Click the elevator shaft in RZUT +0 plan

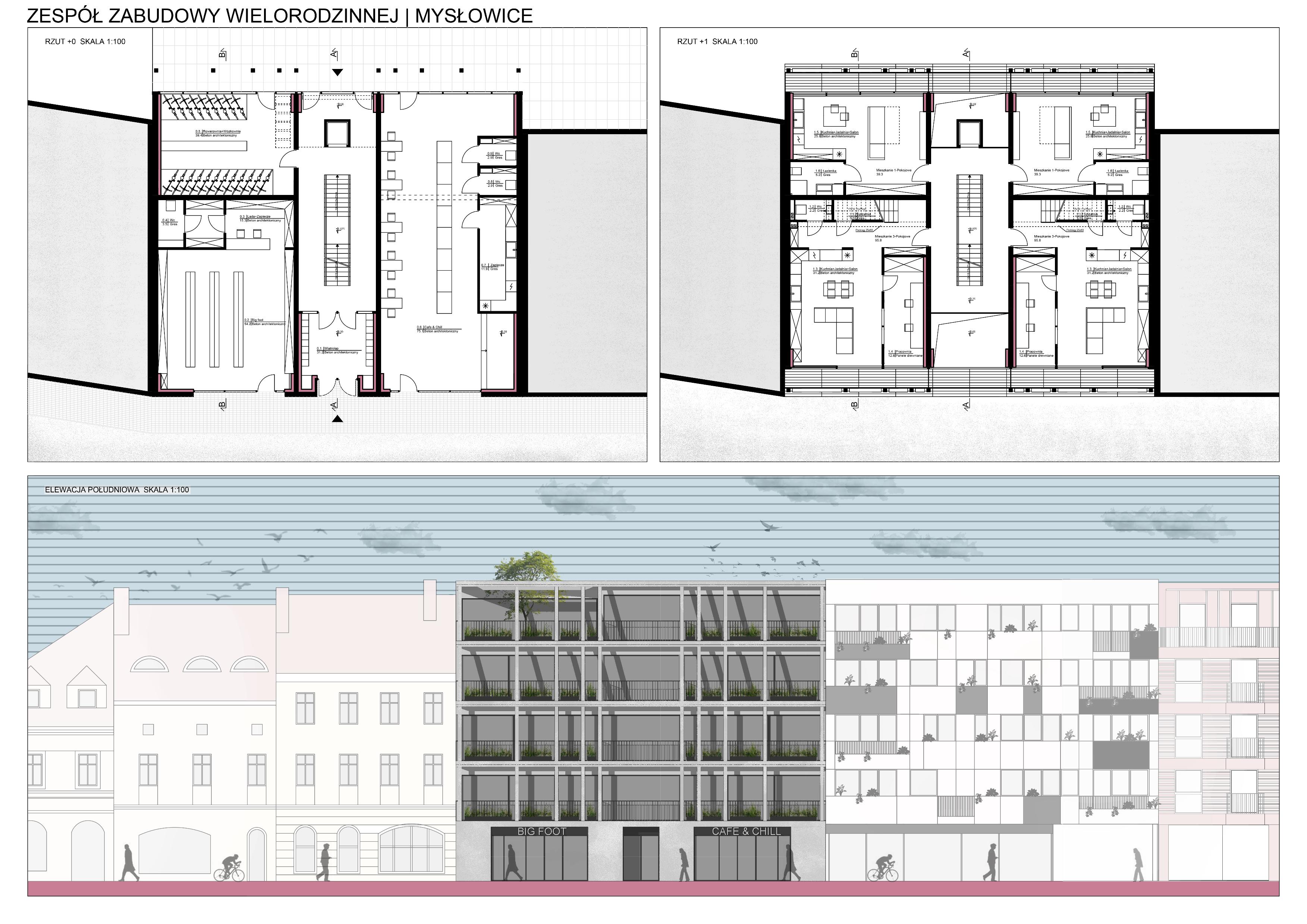coord(337,134)
